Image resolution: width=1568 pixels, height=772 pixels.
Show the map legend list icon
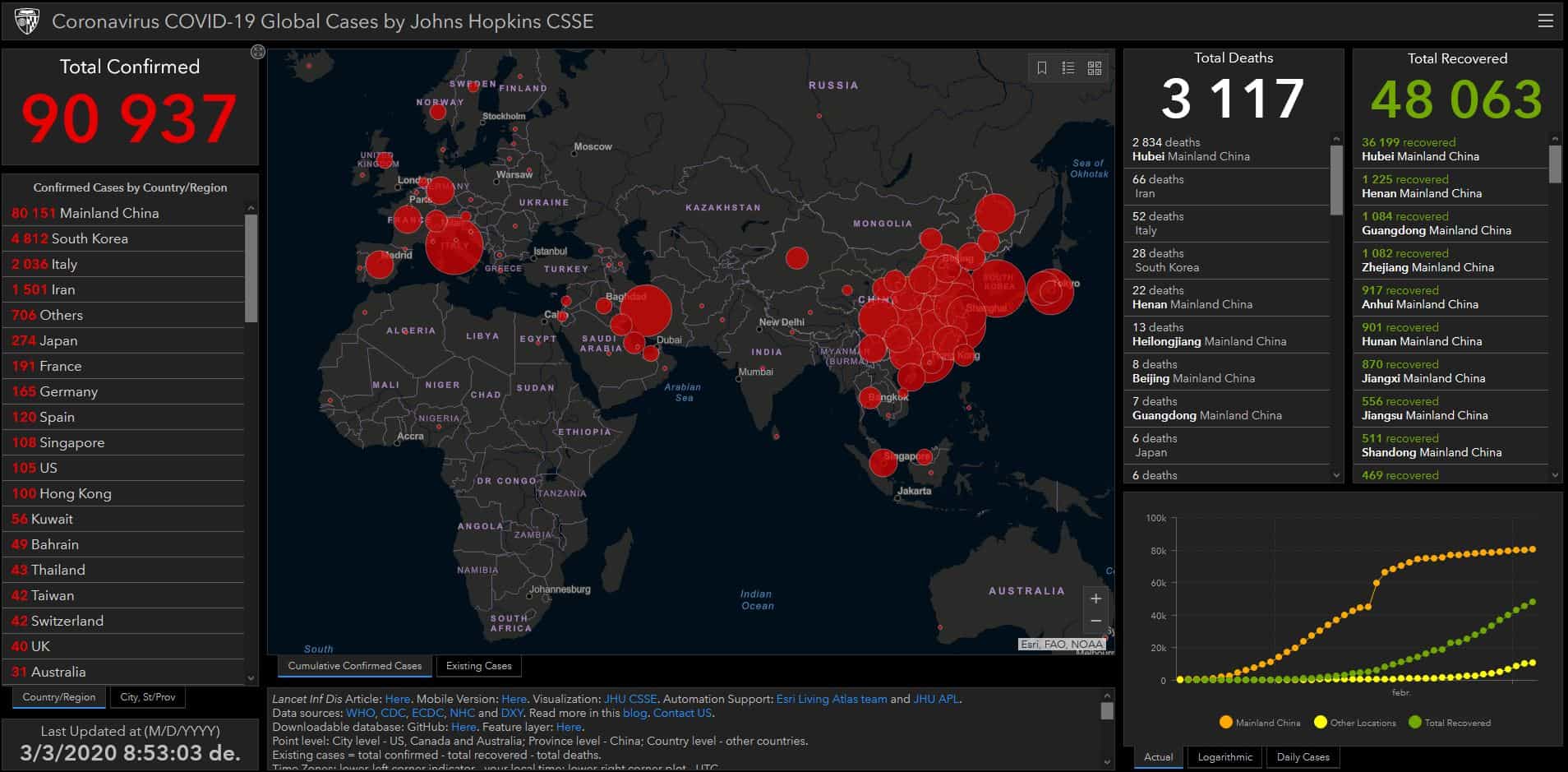click(x=1068, y=68)
